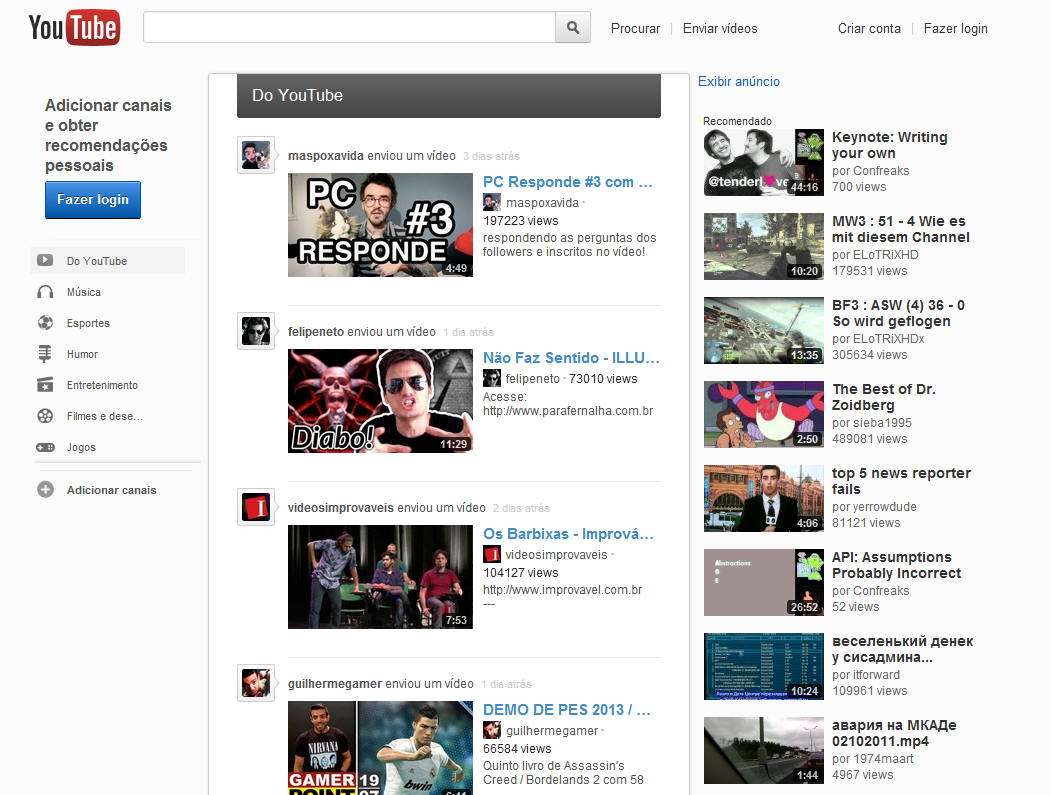Click inside the search input field
Screen dimensions: 1050x795
click(x=348, y=27)
